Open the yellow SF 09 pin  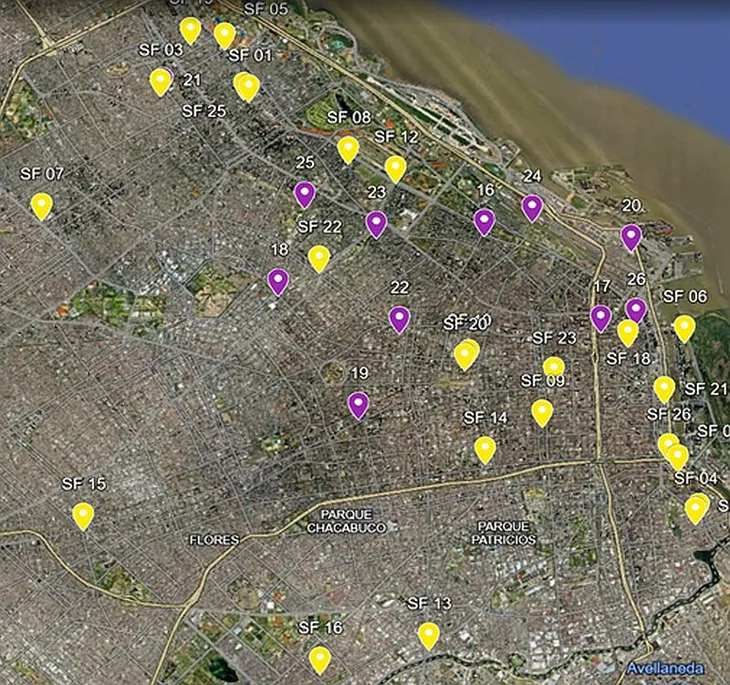542,412
